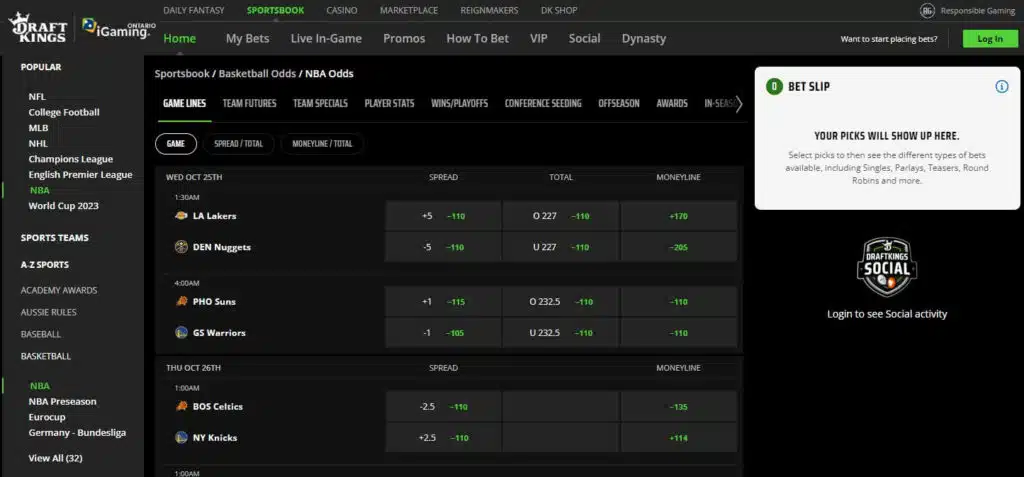This screenshot has height=477, width=1024.
Task: Open Academy Awards in A-Z Sports
Action: tap(59, 290)
